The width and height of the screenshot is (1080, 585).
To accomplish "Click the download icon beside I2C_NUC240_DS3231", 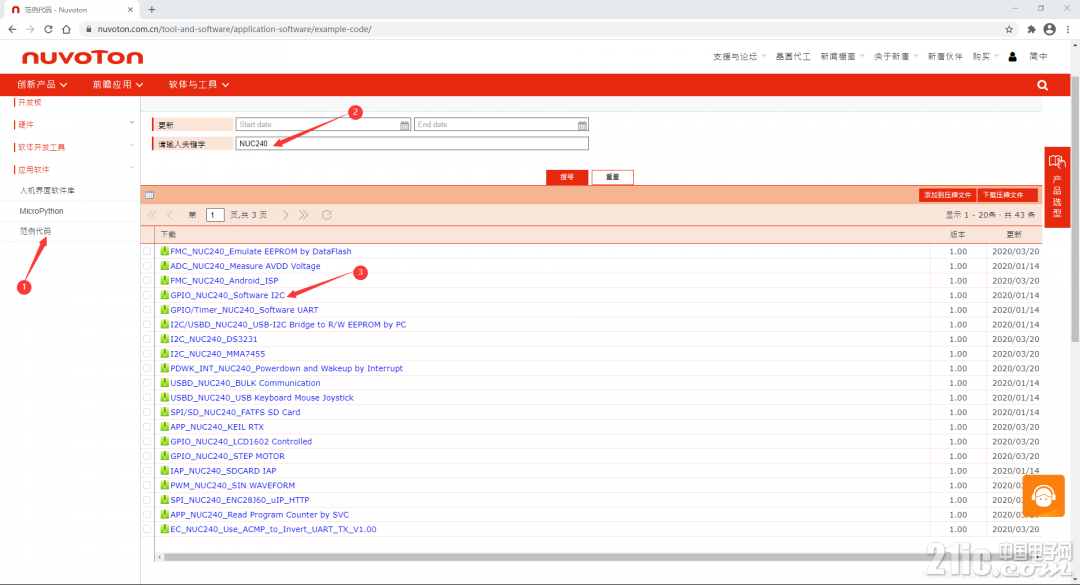I will pyautogui.click(x=165, y=339).
